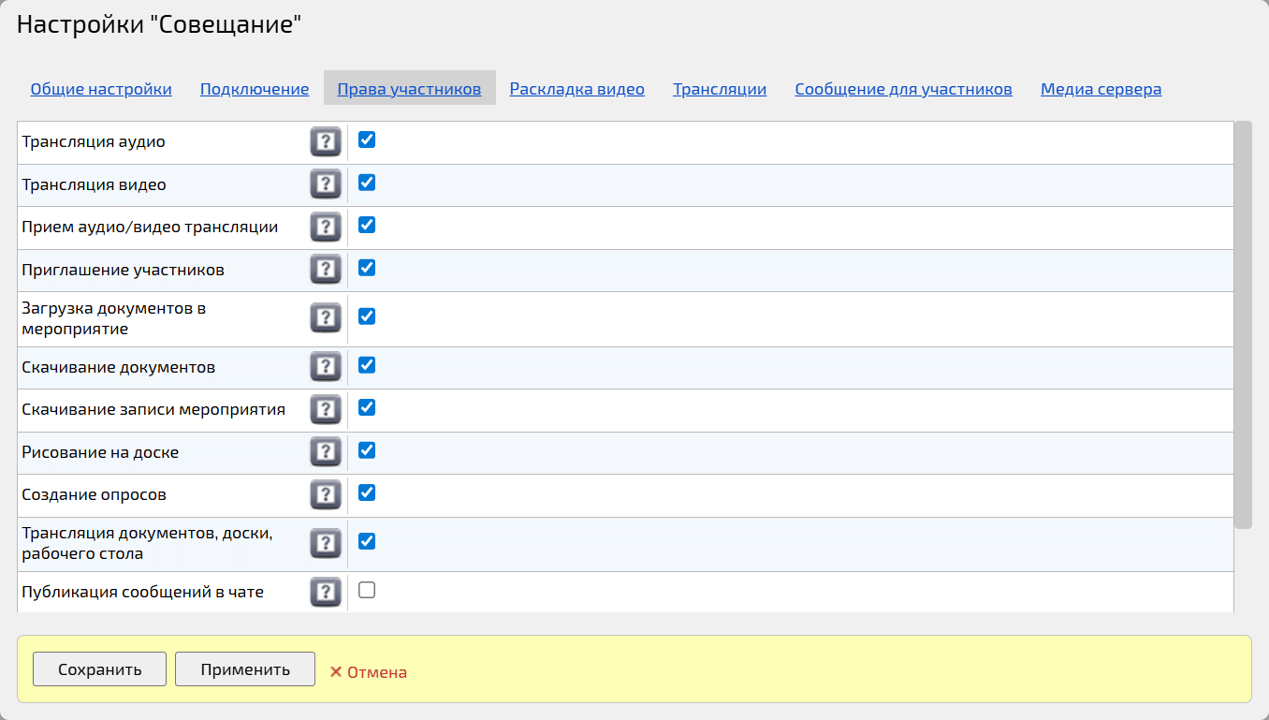Select the Сообщение для участников tab

[903, 89]
